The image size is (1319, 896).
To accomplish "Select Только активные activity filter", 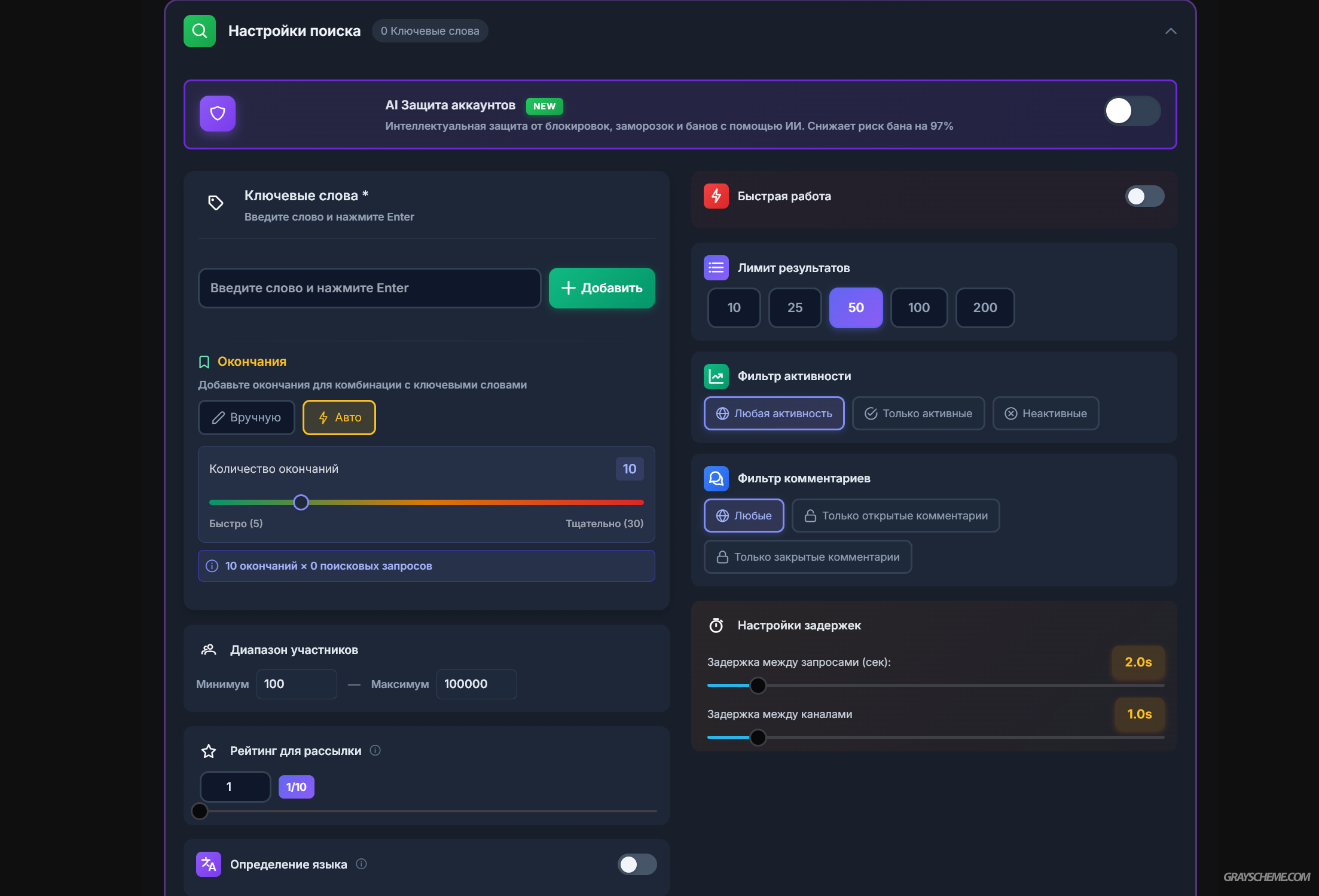I will [918, 414].
